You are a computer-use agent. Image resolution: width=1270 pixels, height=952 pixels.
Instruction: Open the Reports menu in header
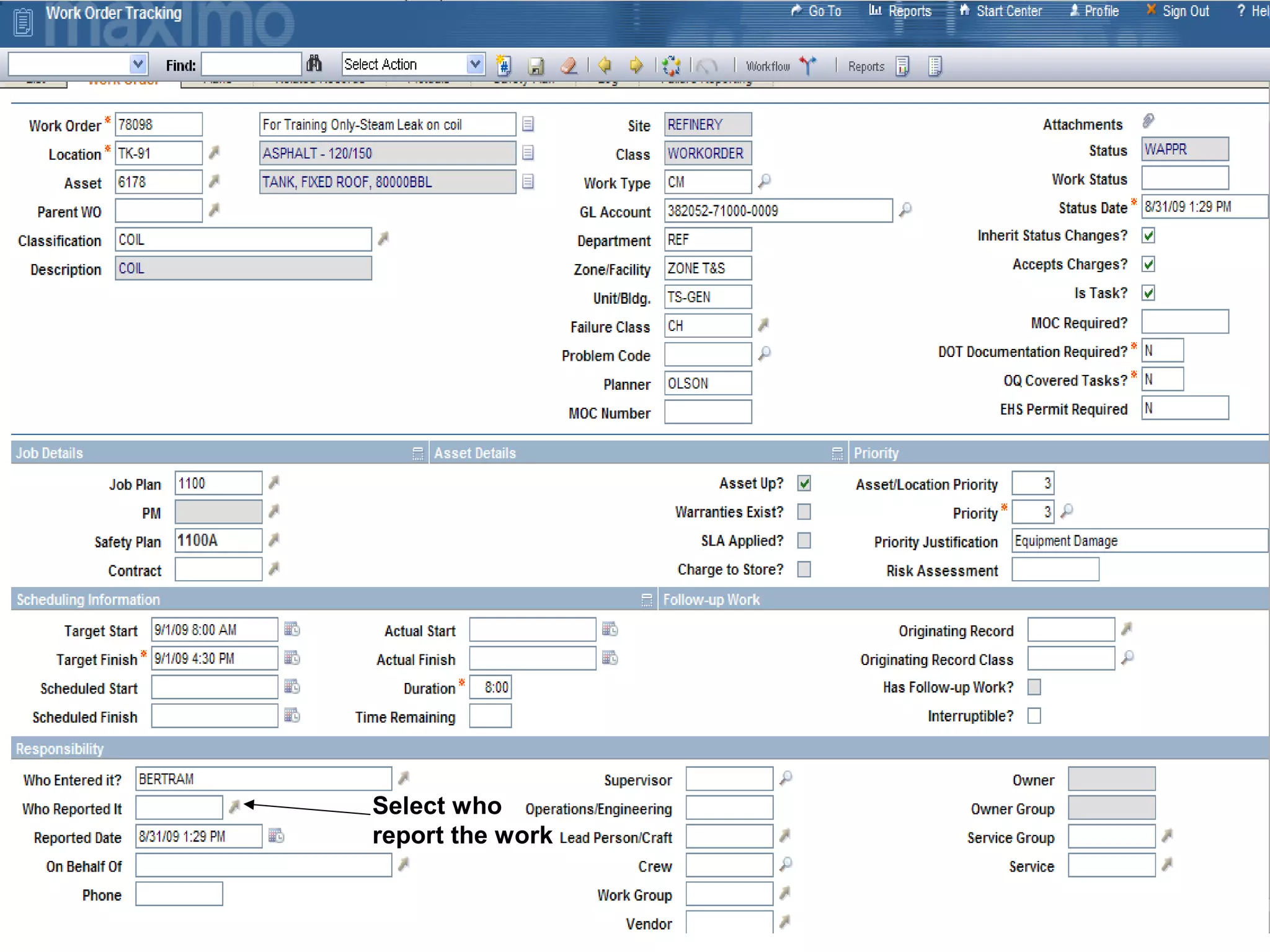900,11
